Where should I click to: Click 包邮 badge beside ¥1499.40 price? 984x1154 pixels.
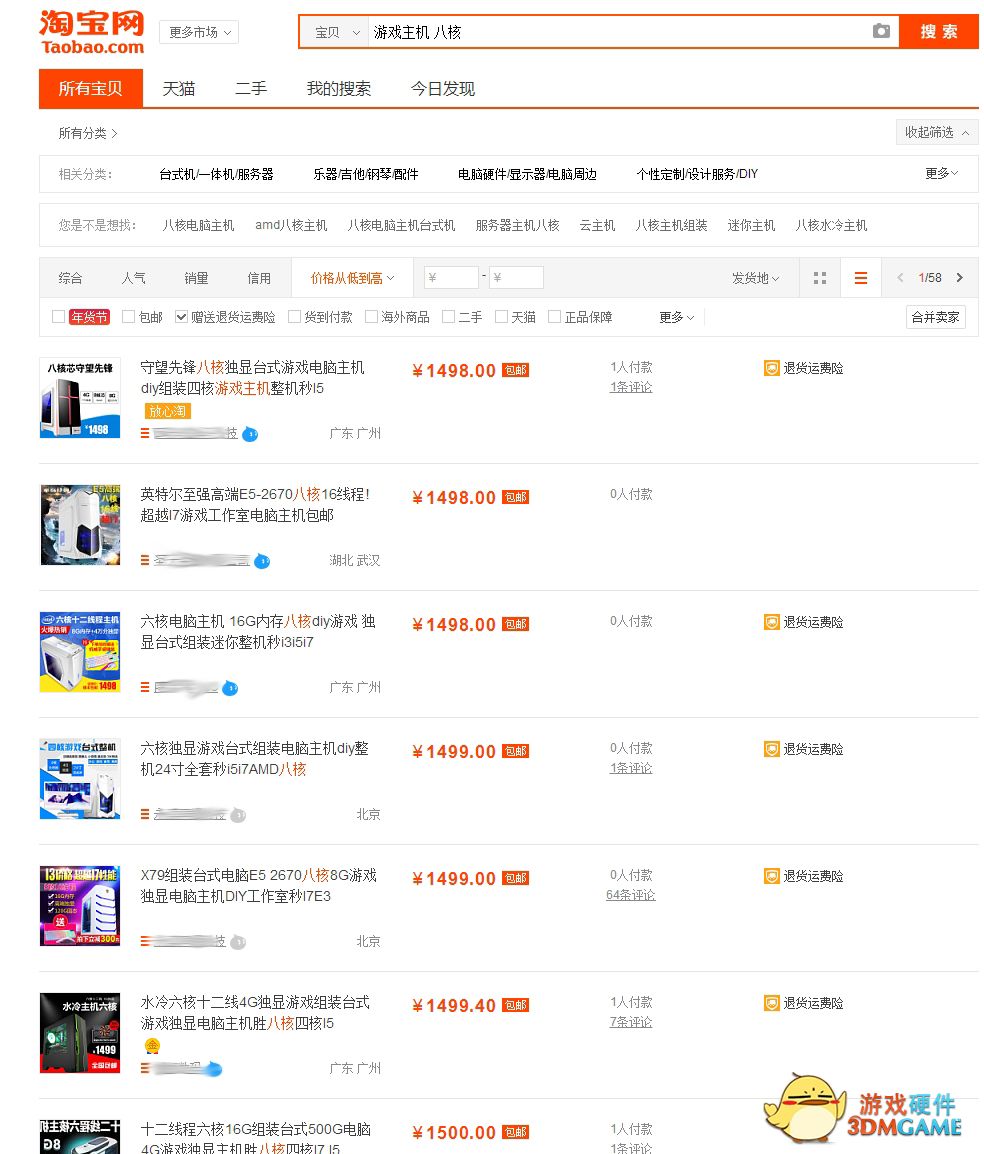(x=515, y=1005)
